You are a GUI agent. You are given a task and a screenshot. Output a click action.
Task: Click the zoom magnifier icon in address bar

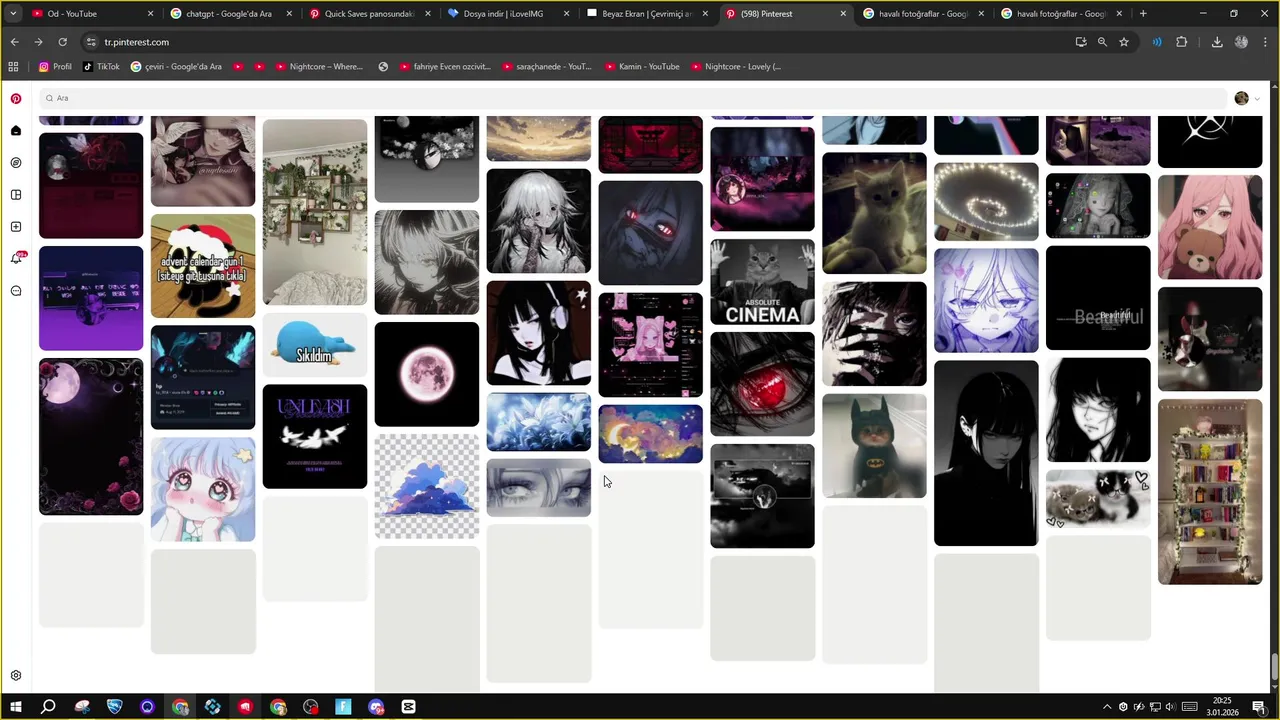coord(1102,42)
